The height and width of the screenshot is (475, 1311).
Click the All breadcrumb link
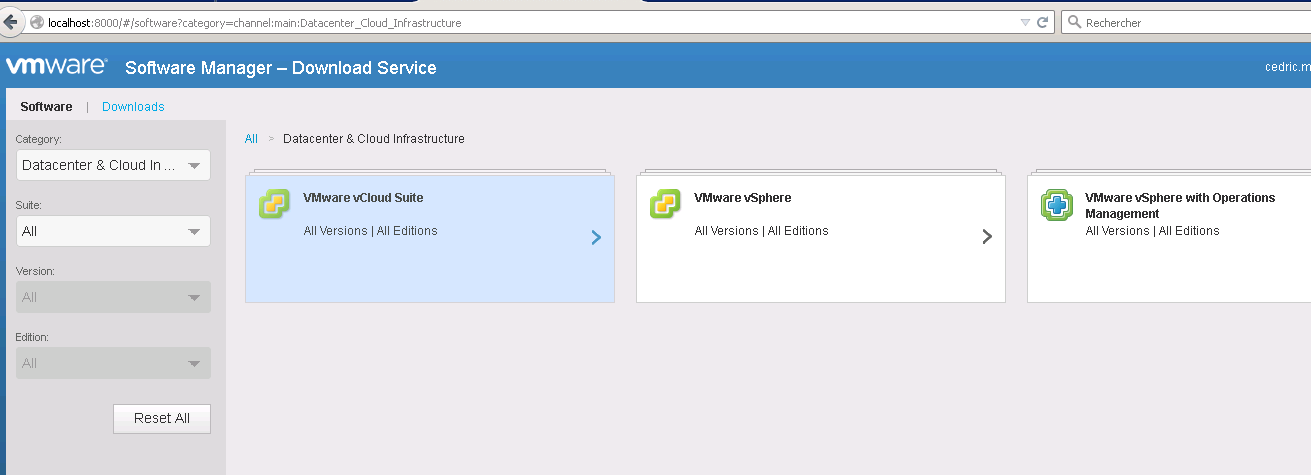click(x=251, y=139)
